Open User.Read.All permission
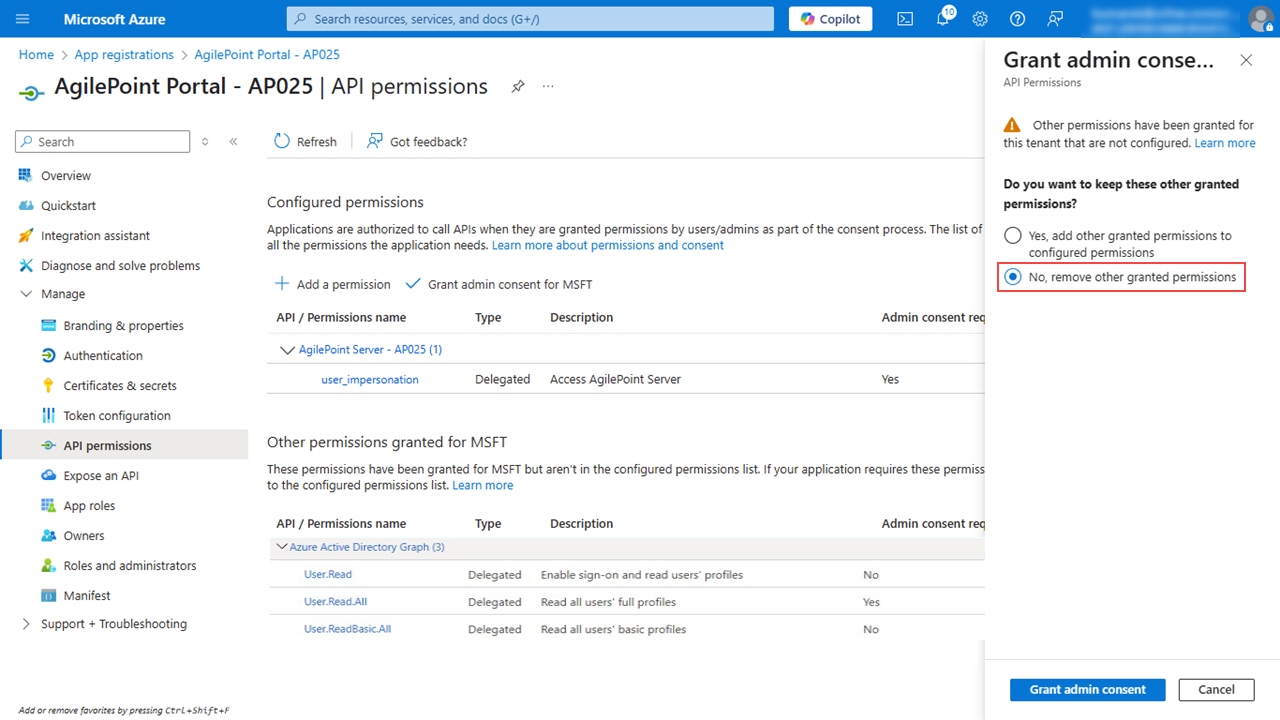The image size is (1280, 720). pos(336,601)
